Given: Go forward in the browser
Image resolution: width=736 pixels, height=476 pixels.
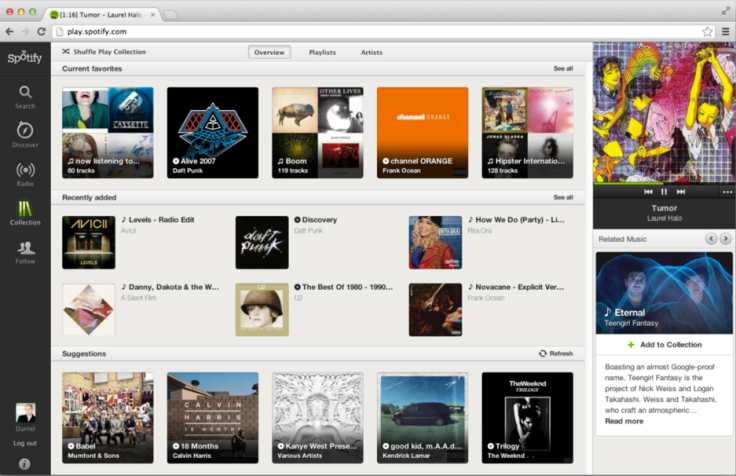Looking at the screenshot, I should point(25,31).
